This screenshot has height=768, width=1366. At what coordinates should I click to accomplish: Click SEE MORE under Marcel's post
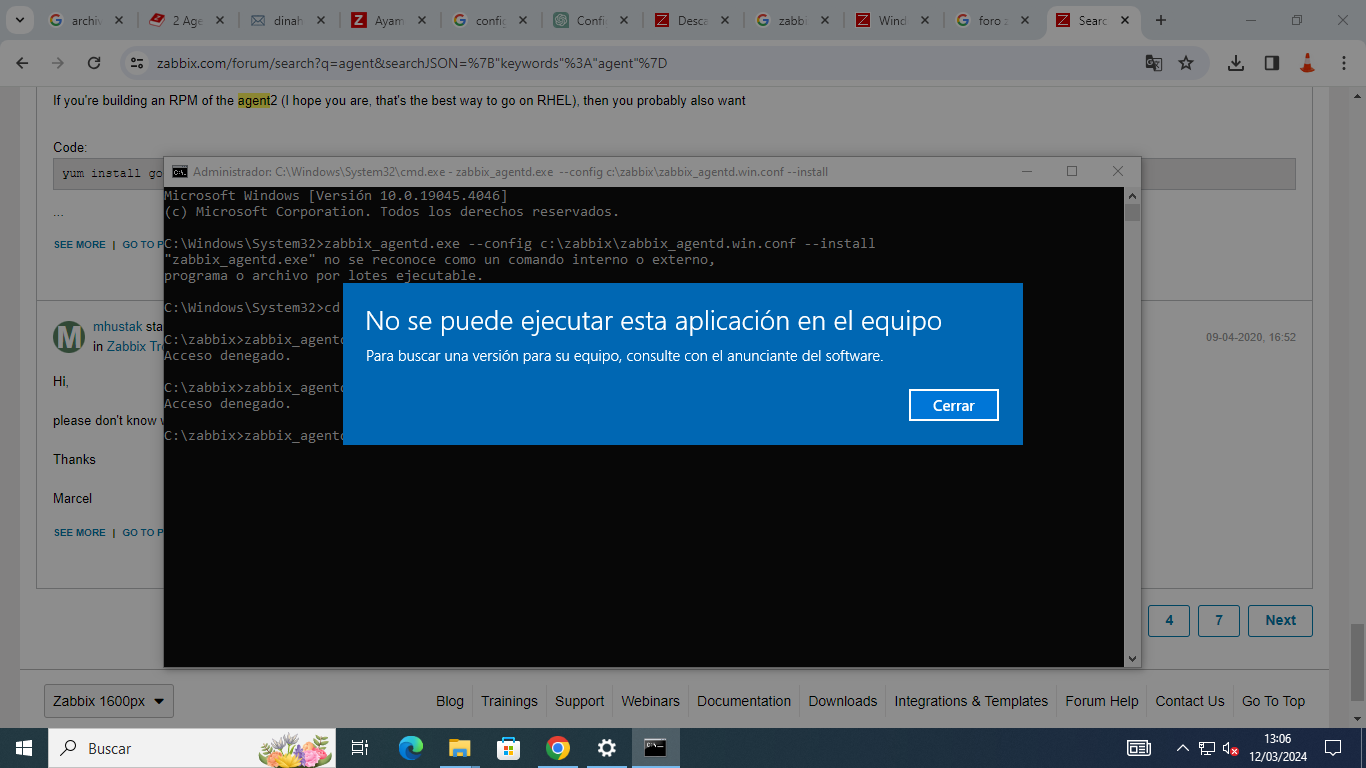(79, 533)
